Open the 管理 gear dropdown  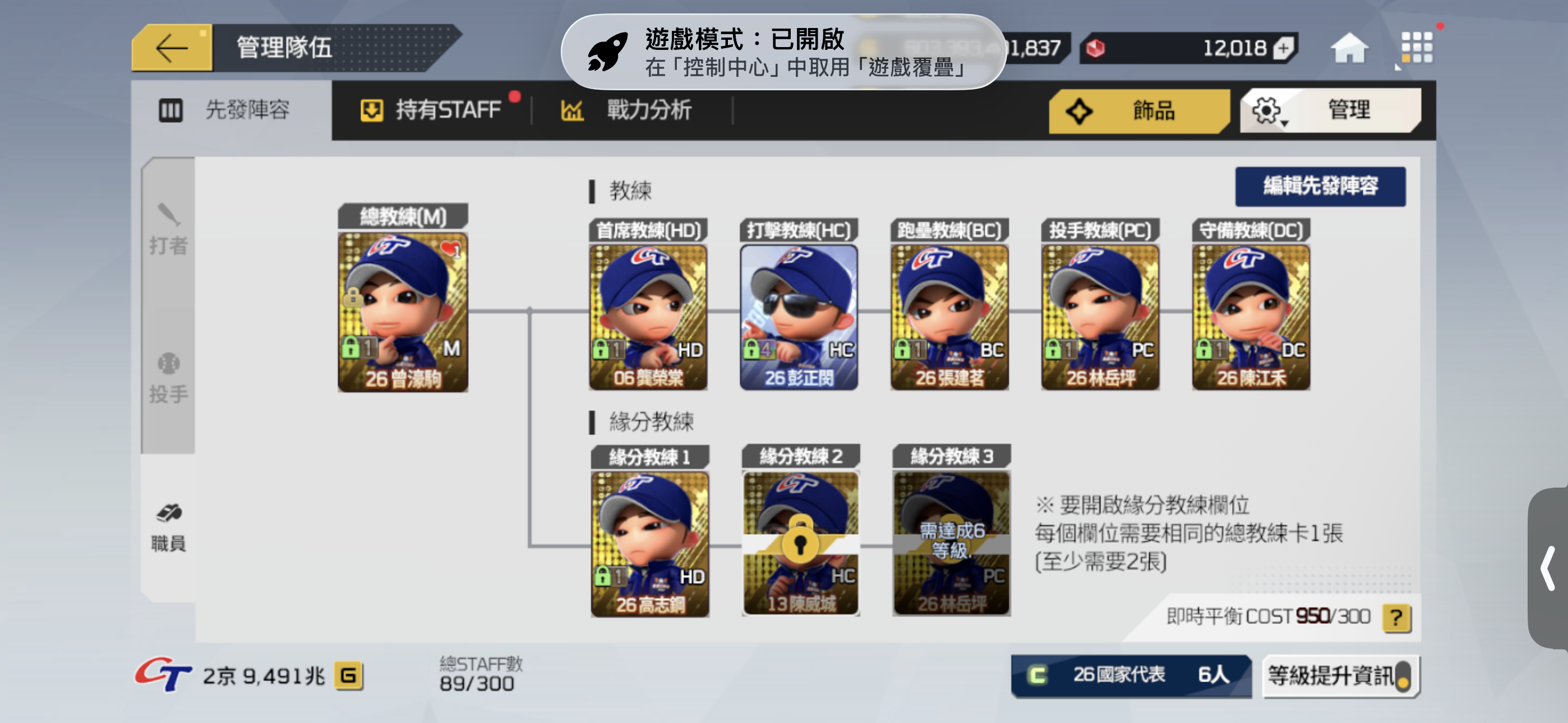pyautogui.click(x=1330, y=110)
